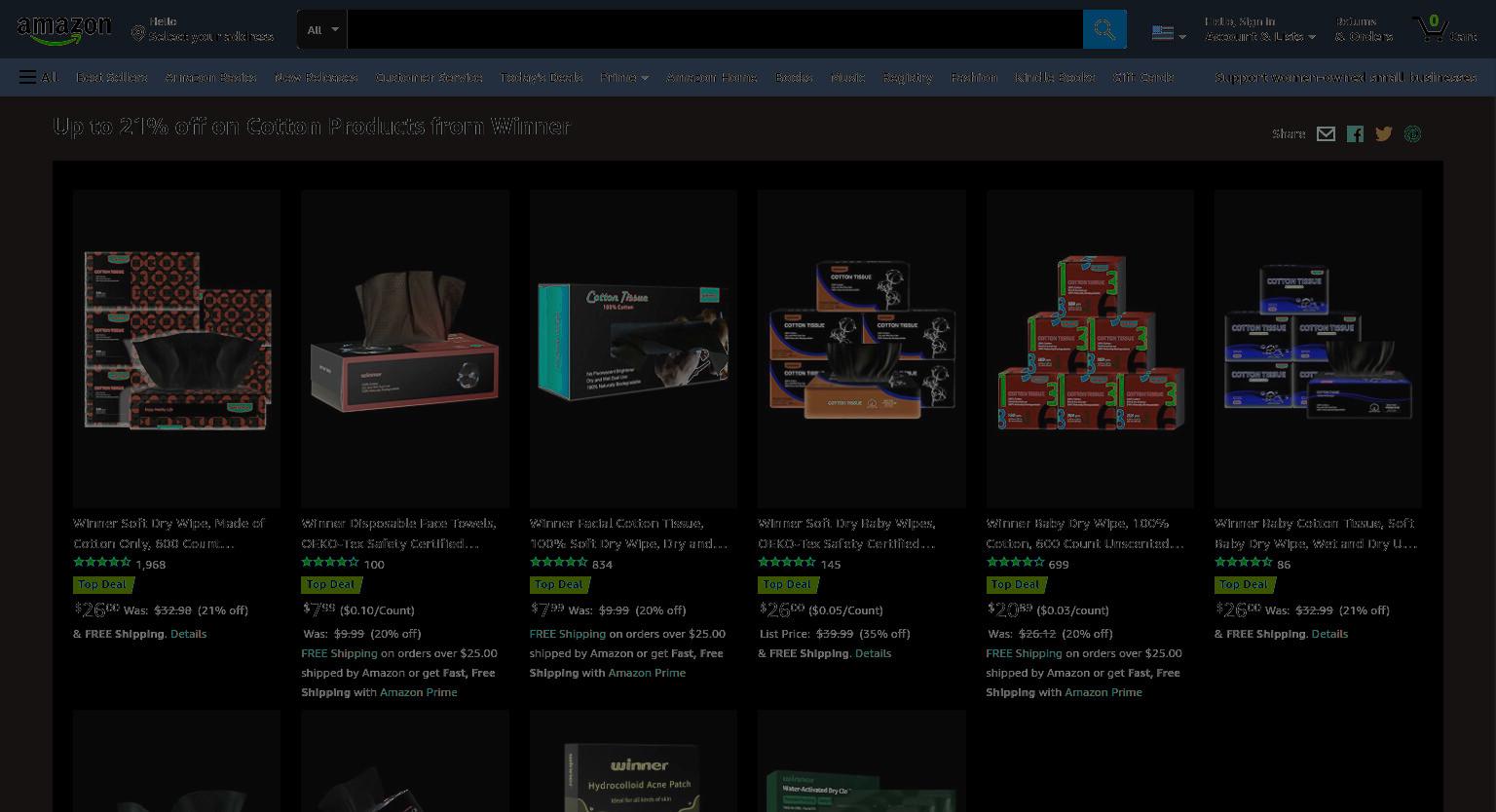Click FREE Shipping link under Face Towels
Viewport: 1496px width, 812px height.
(x=339, y=653)
